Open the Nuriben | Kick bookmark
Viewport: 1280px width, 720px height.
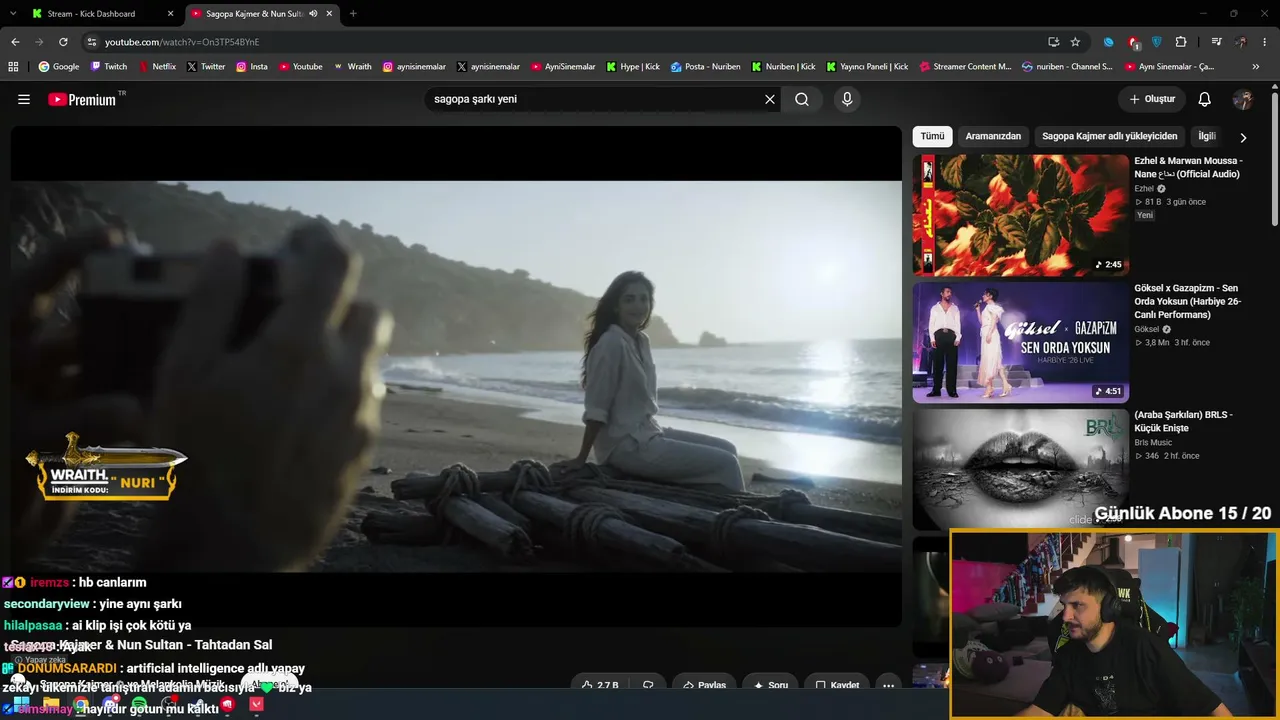783,67
